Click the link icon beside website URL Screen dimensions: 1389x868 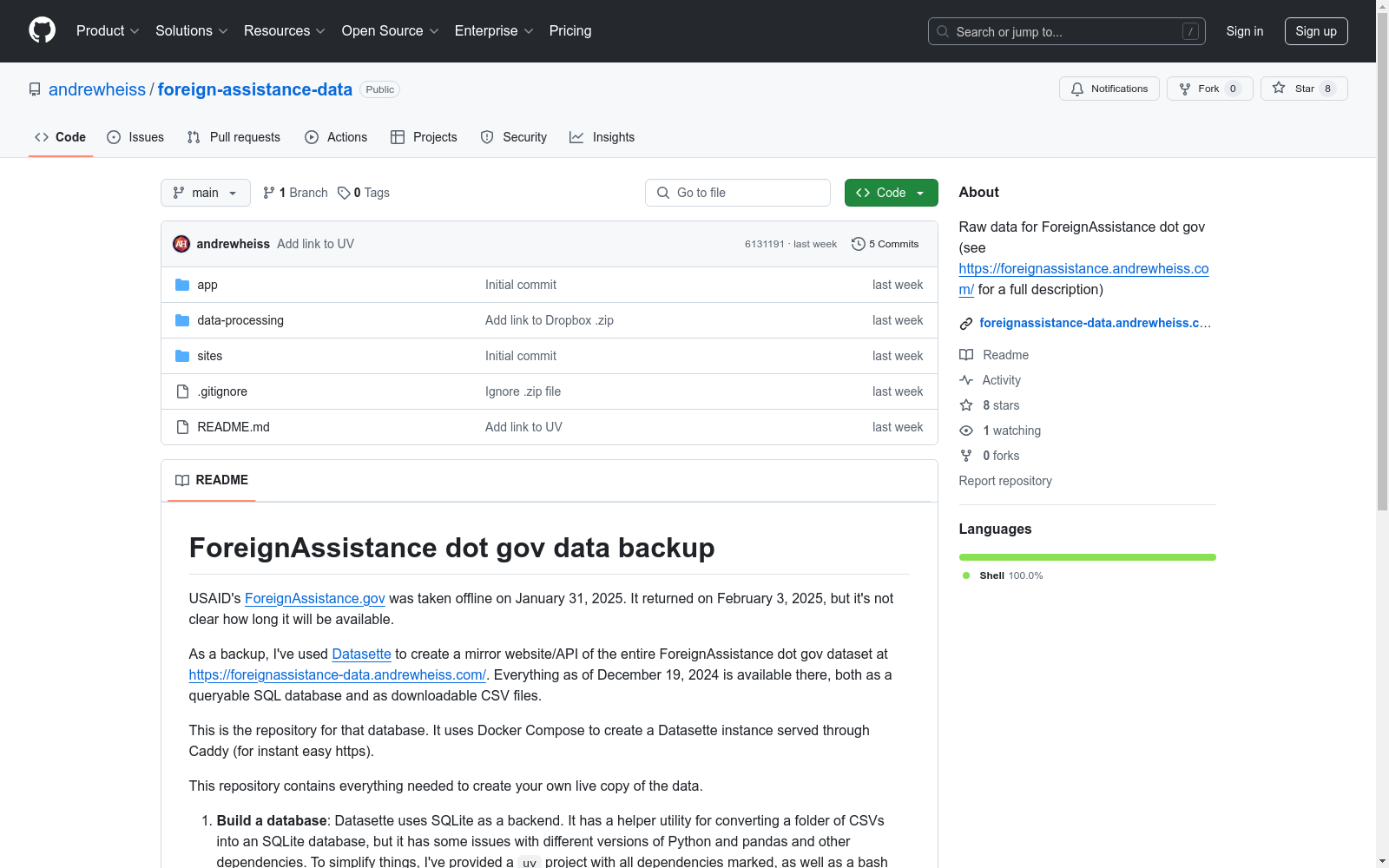(x=966, y=324)
